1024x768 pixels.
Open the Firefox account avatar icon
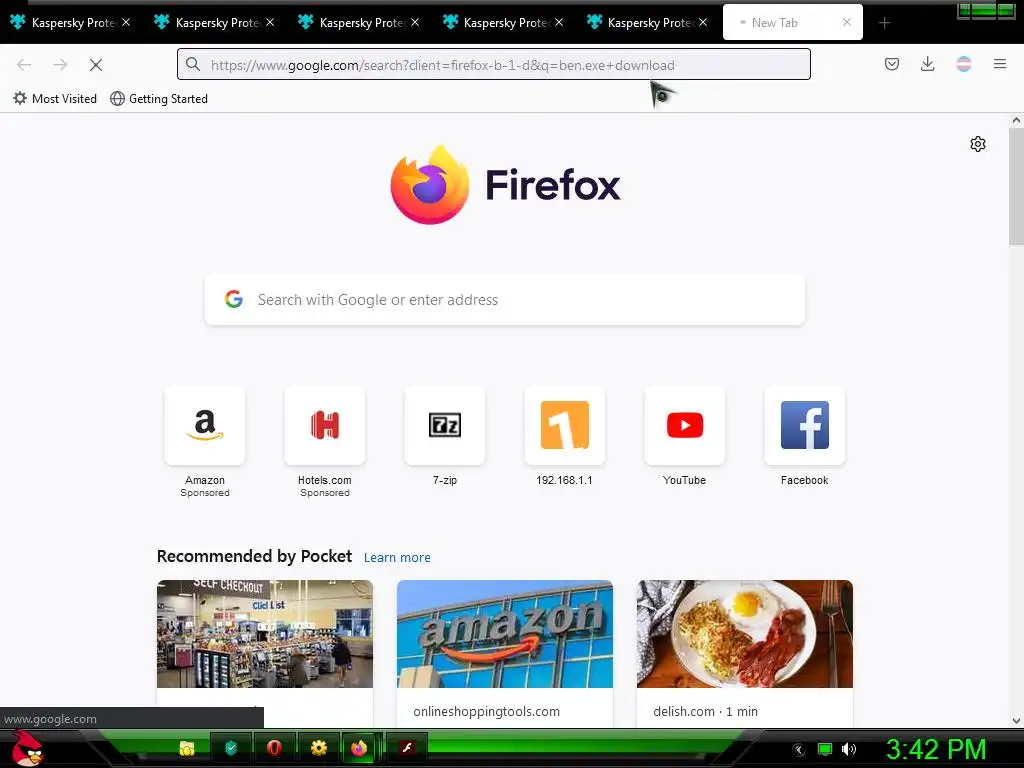point(964,64)
